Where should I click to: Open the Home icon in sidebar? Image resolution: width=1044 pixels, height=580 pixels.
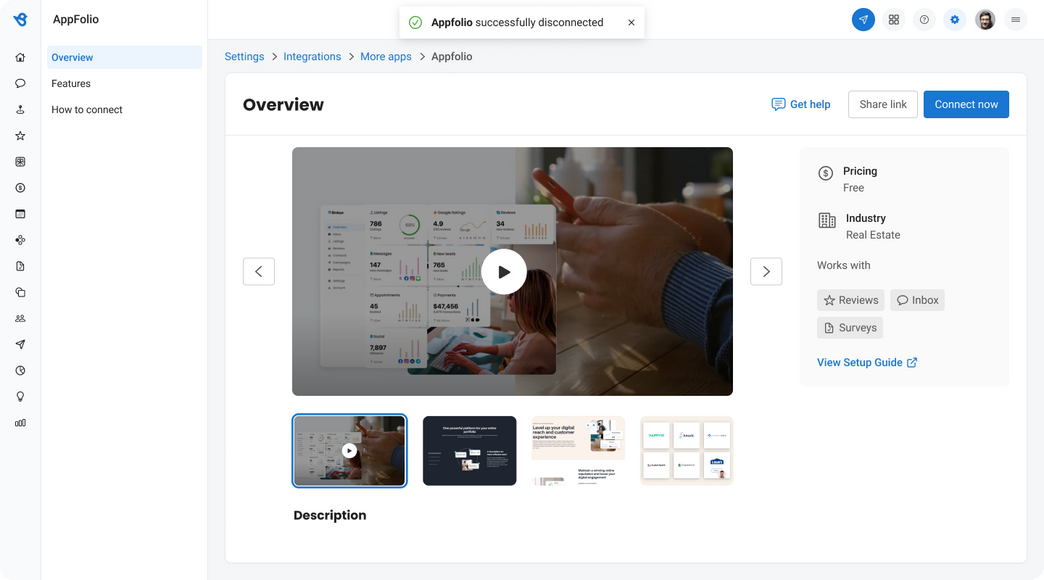(20, 57)
